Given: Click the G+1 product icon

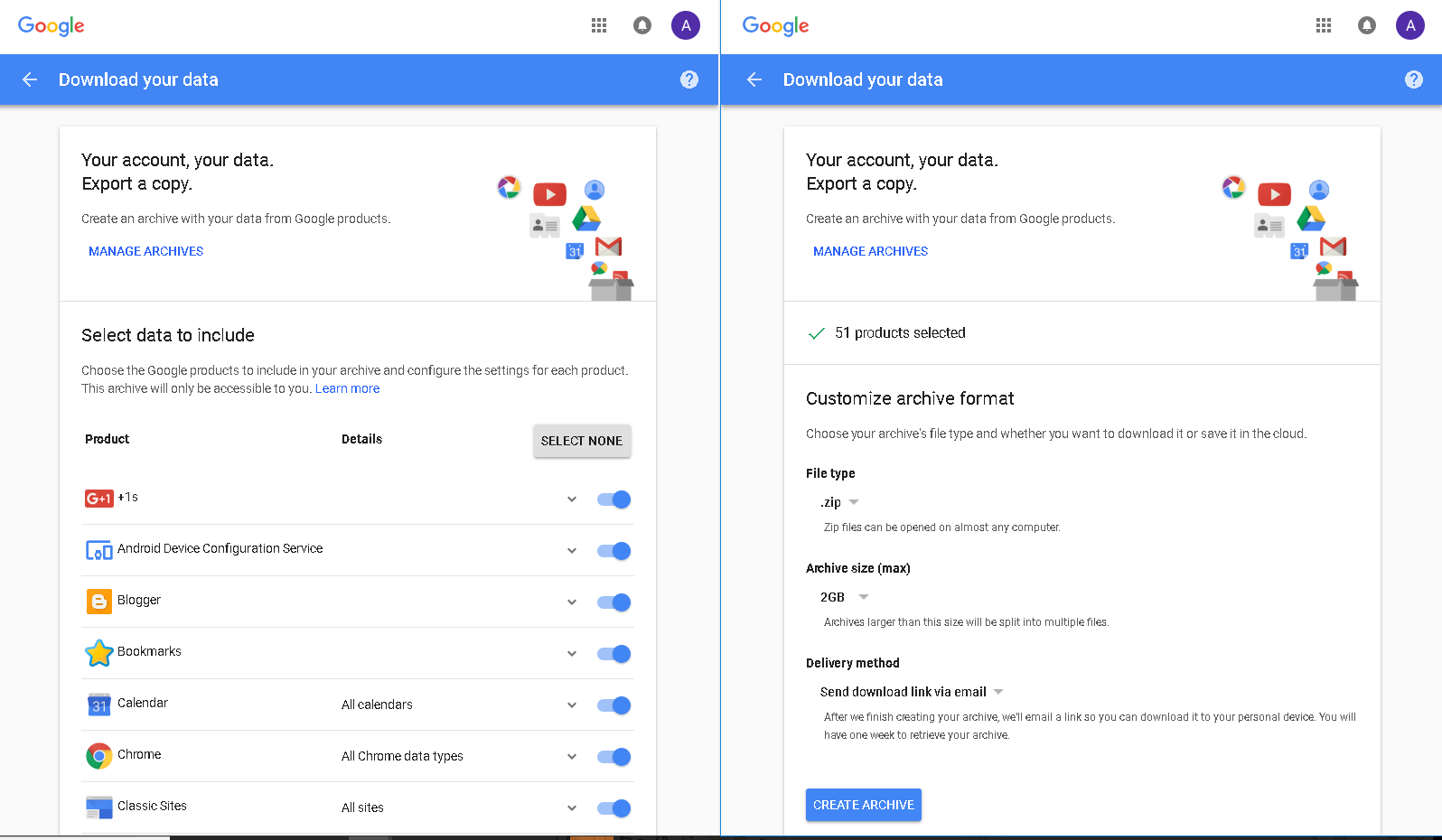Looking at the screenshot, I should click(98, 499).
